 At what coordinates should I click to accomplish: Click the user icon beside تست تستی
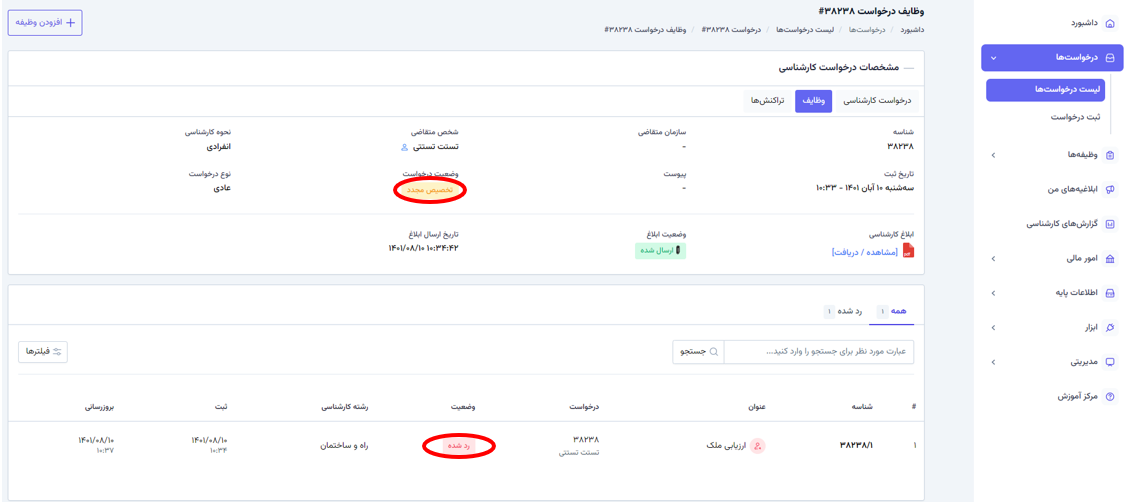pyautogui.click(x=404, y=147)
